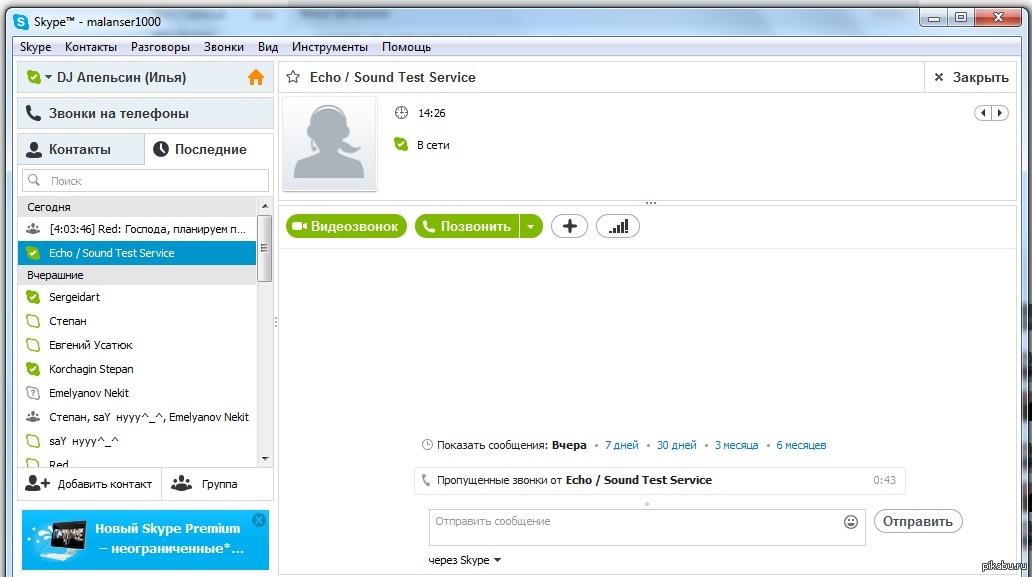This screenshot has width=1032, height=577.
Task: Select contact Степан
Action: 137,321
